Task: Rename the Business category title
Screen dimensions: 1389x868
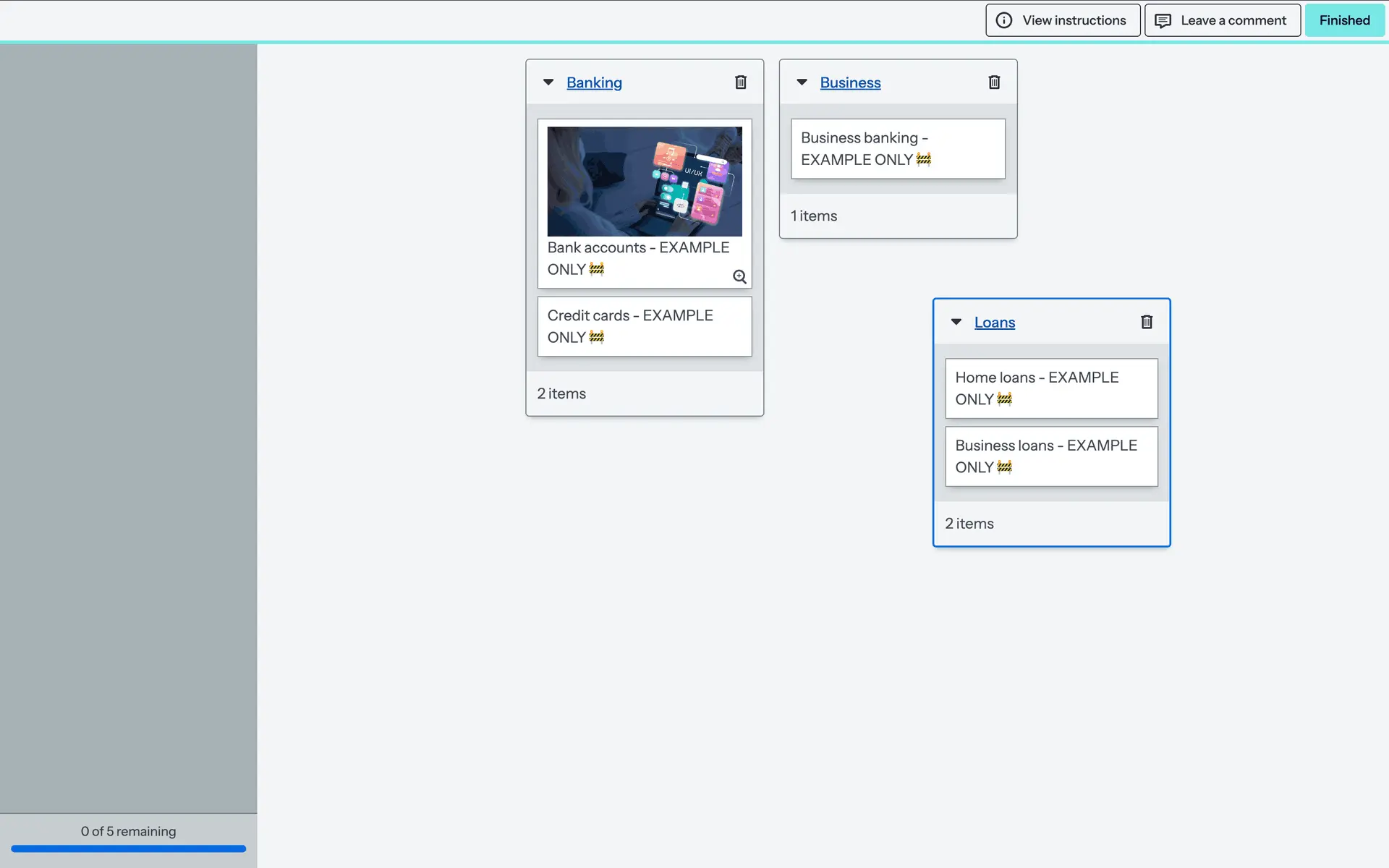Action: point(850,82)
